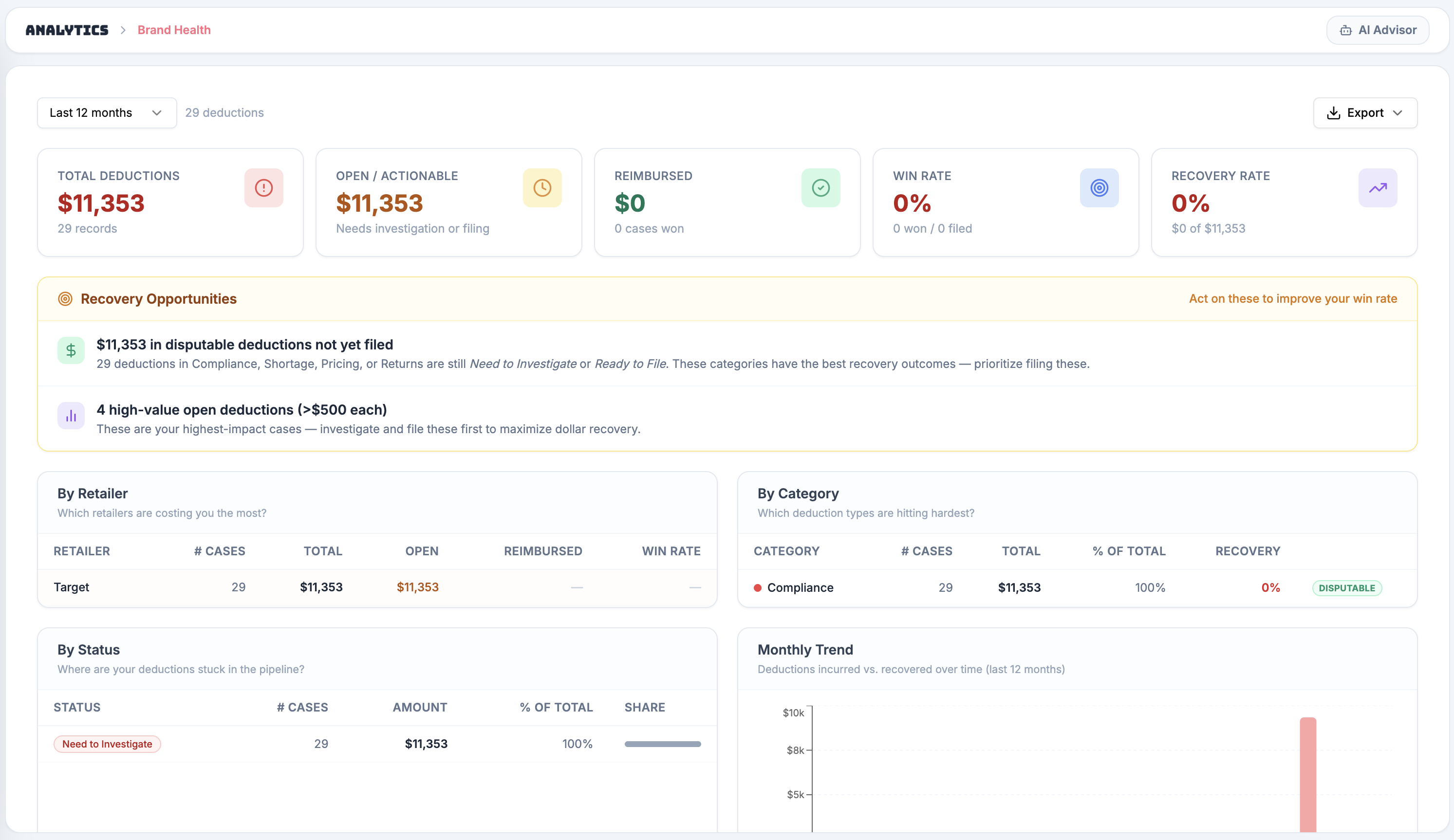
Task: Click the CATEGORY column header
Action: [786, 550]
